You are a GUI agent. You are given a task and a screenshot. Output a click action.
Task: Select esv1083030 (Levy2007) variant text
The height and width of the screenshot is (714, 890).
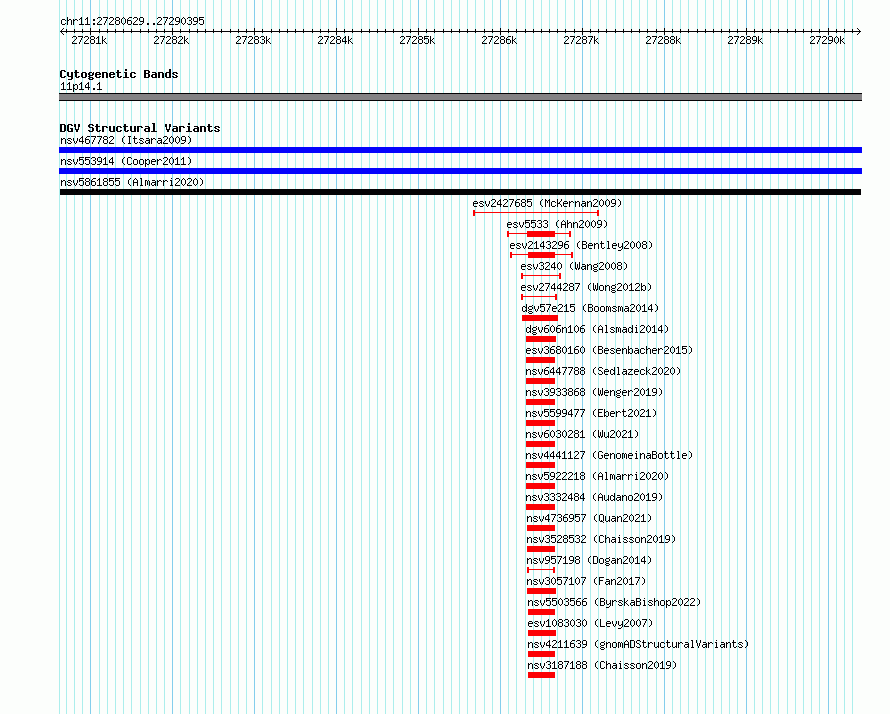point(590,623)
